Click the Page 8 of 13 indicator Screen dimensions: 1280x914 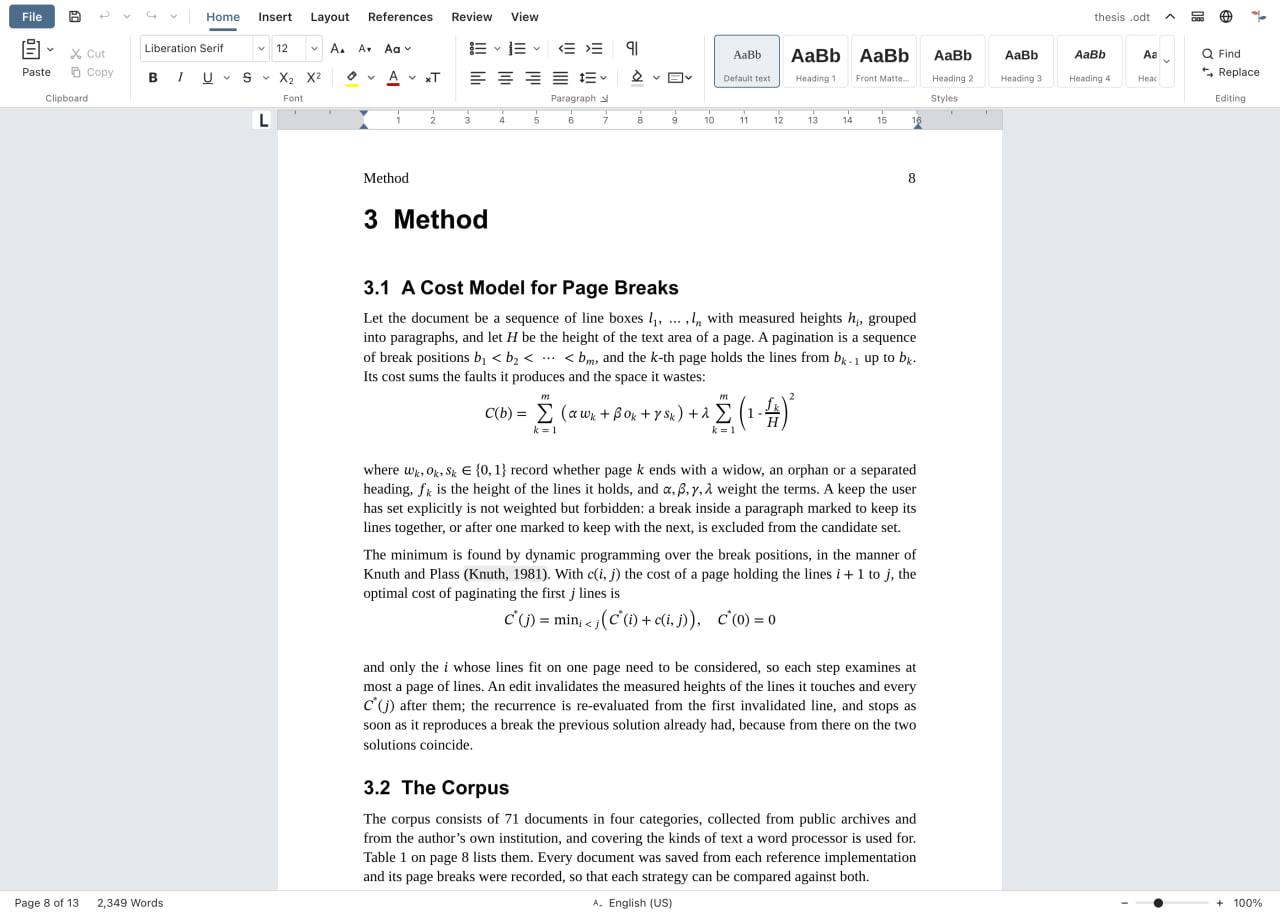pos(47,903)
